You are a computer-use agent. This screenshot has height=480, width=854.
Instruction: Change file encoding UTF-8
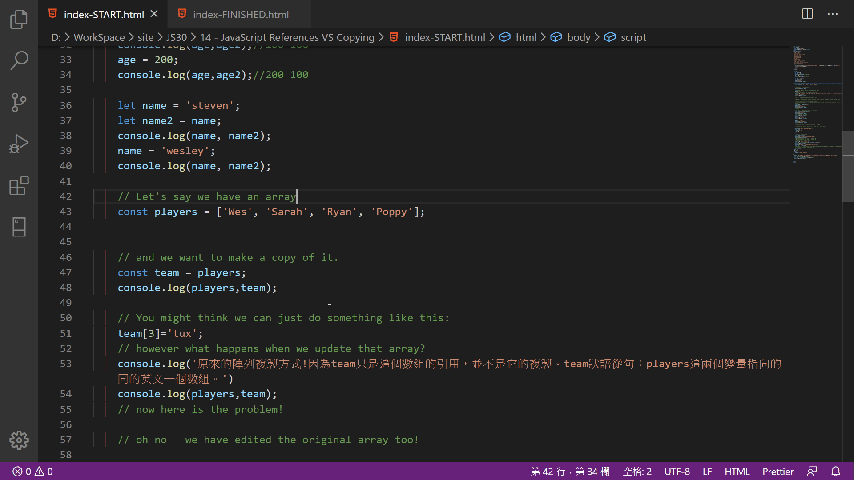tap(676, 471)
